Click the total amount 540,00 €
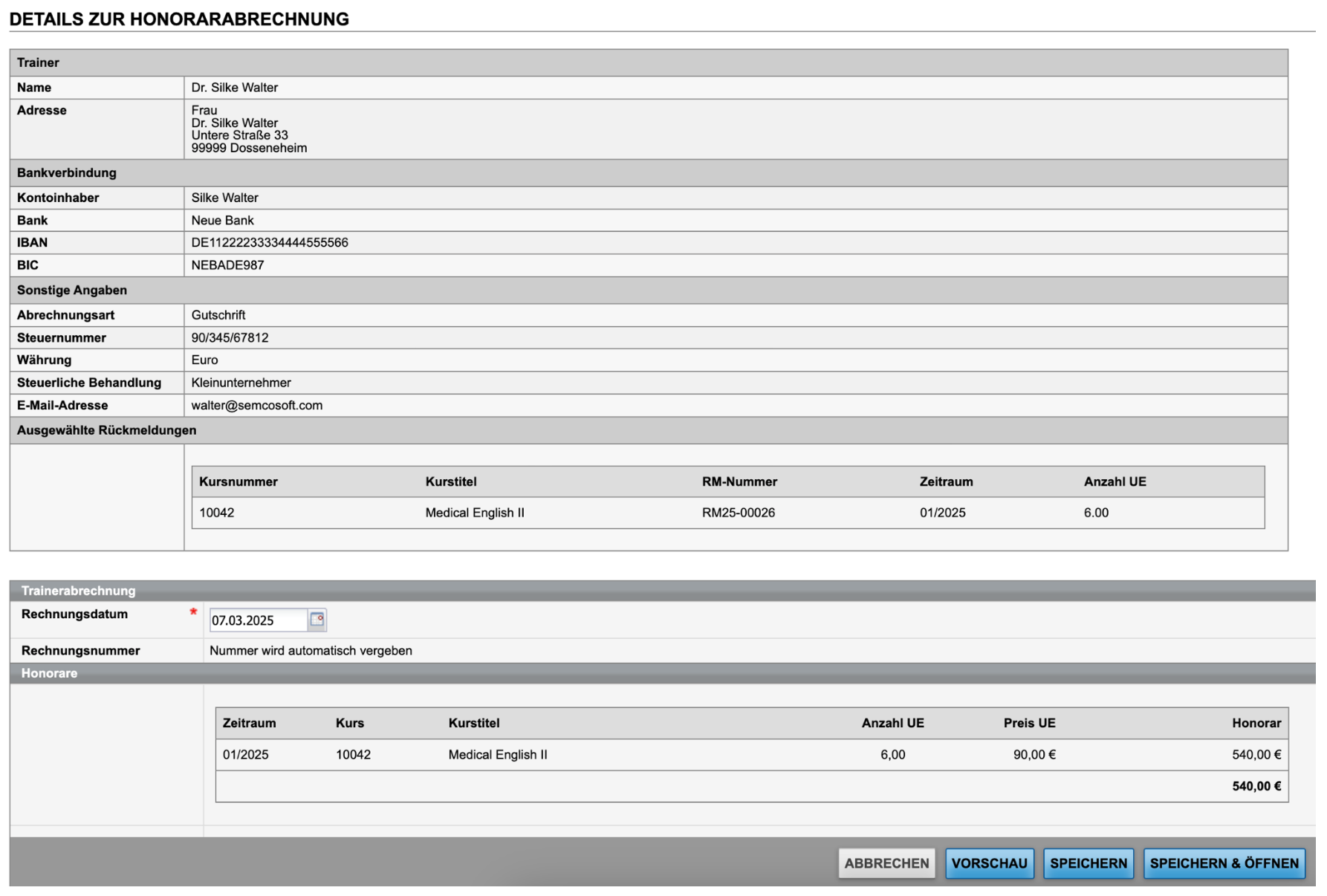Viewport: 1327px width, 896px height. pos(1256,785)
